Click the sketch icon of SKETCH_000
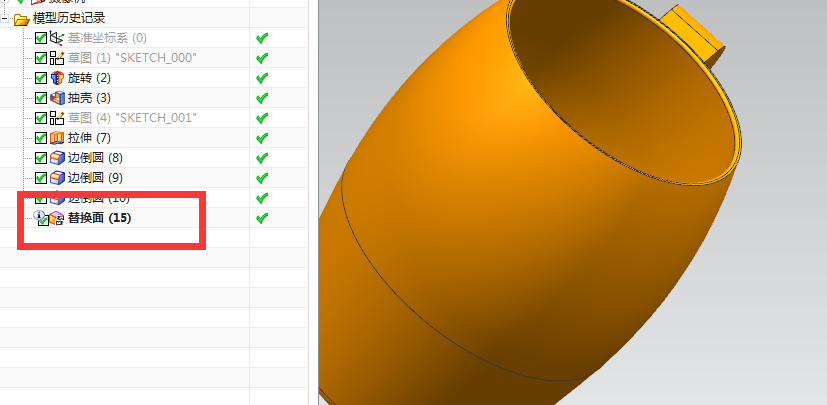The height and width of the screenshot is (405, 827). (x=57, y=58)
